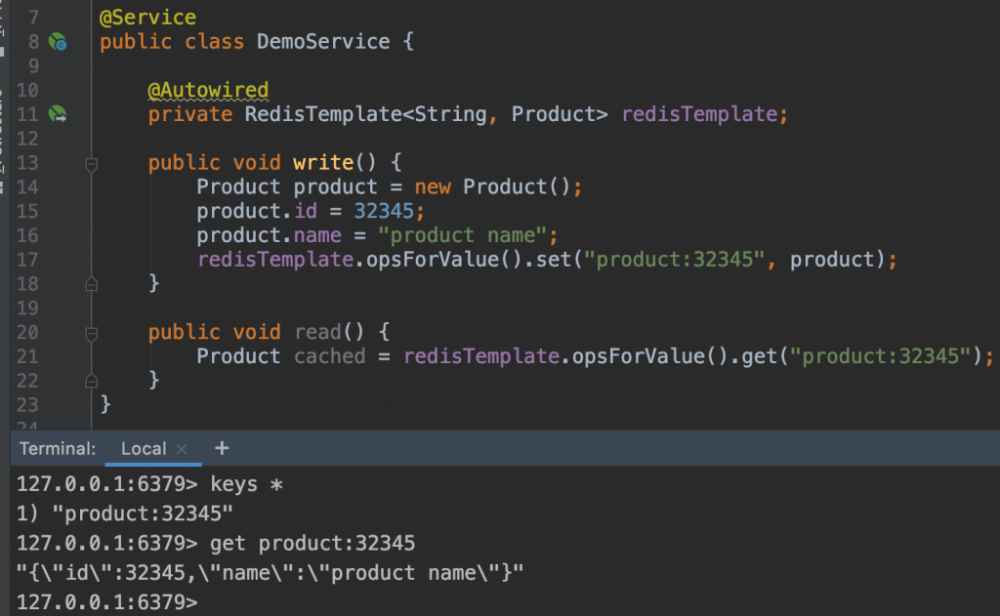Click the autowired dependency icon on line 11
This screenshot has width=1000, height=616.
click(58, 114)
